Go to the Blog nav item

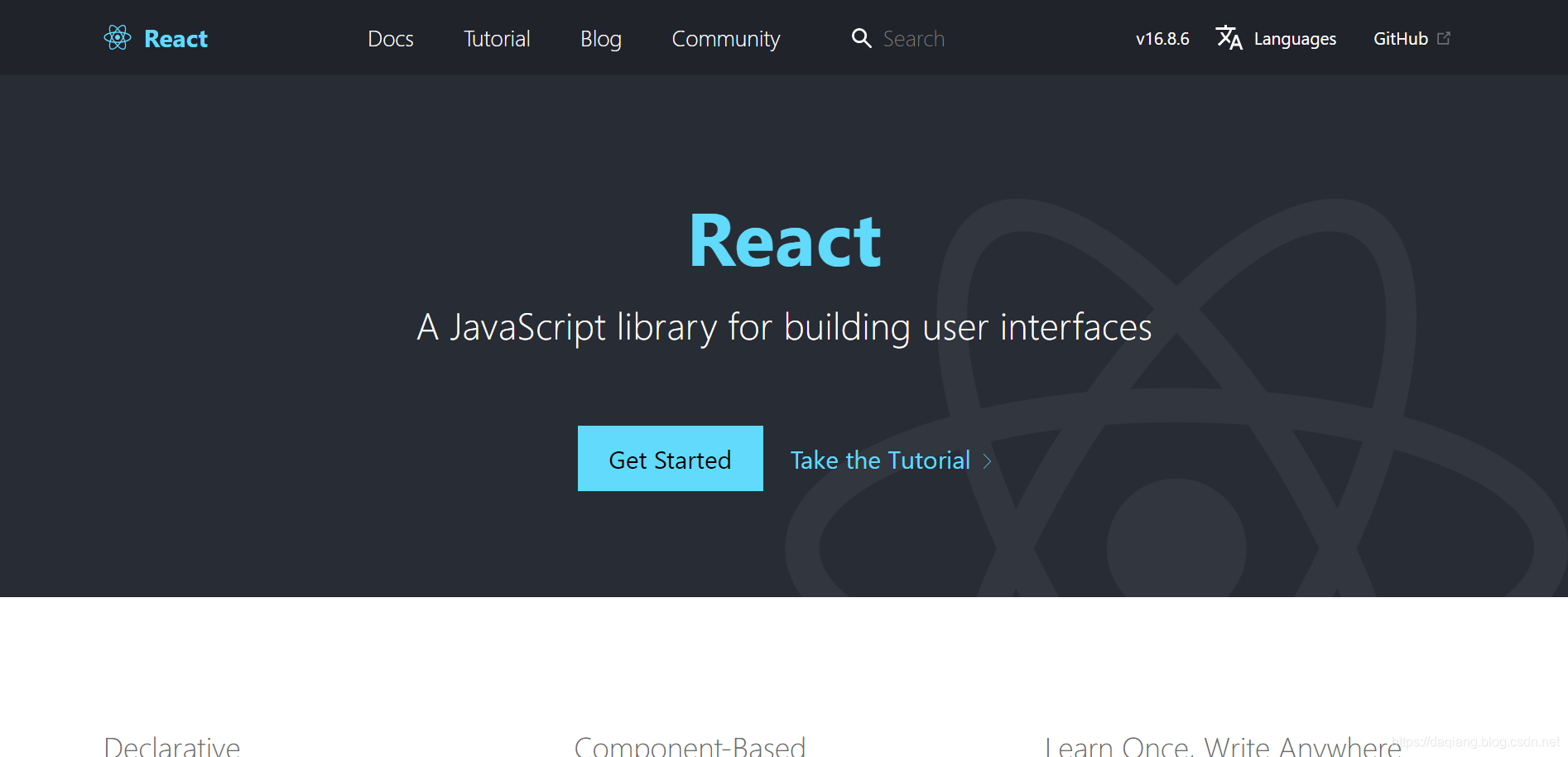(x=601, y=39)
